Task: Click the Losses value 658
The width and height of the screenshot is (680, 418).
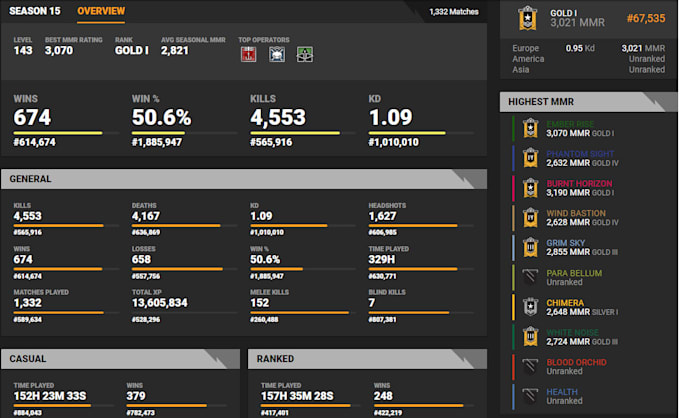Action: 141,259
